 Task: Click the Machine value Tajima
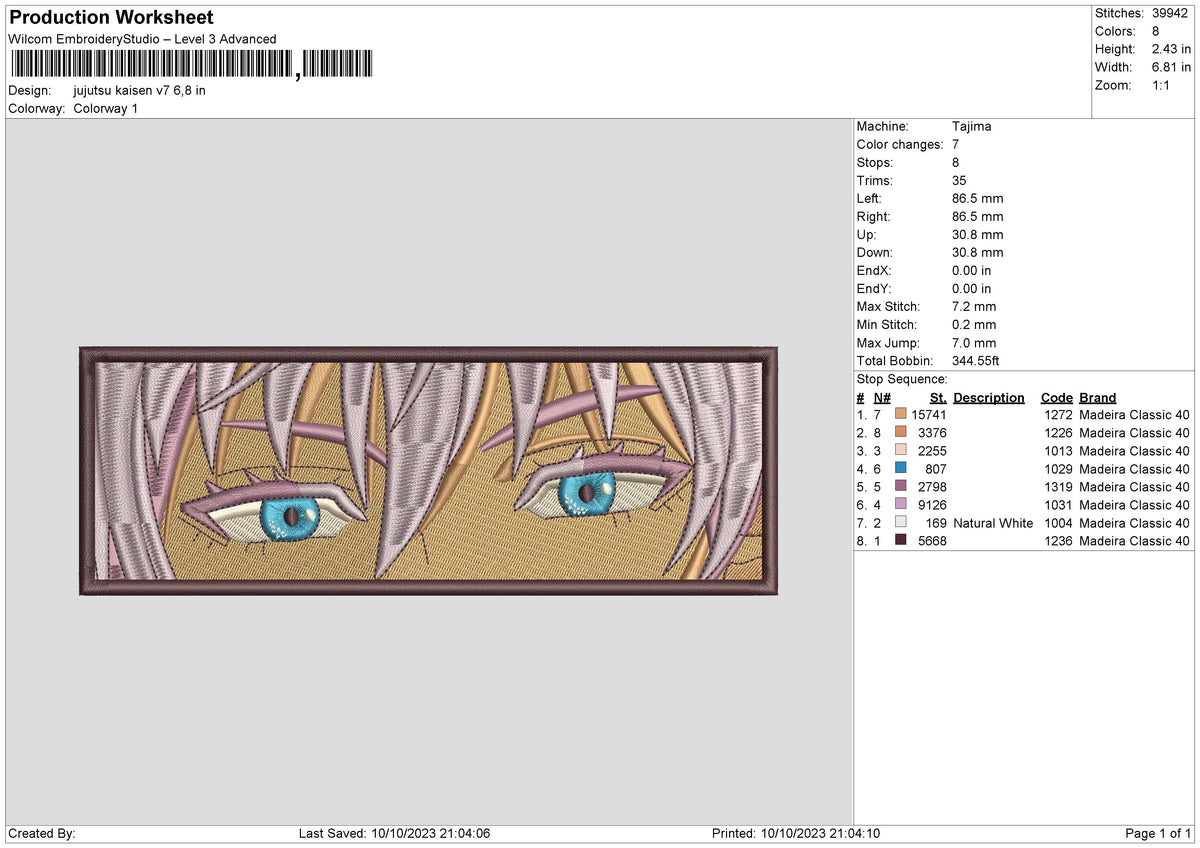coord(972,127)
